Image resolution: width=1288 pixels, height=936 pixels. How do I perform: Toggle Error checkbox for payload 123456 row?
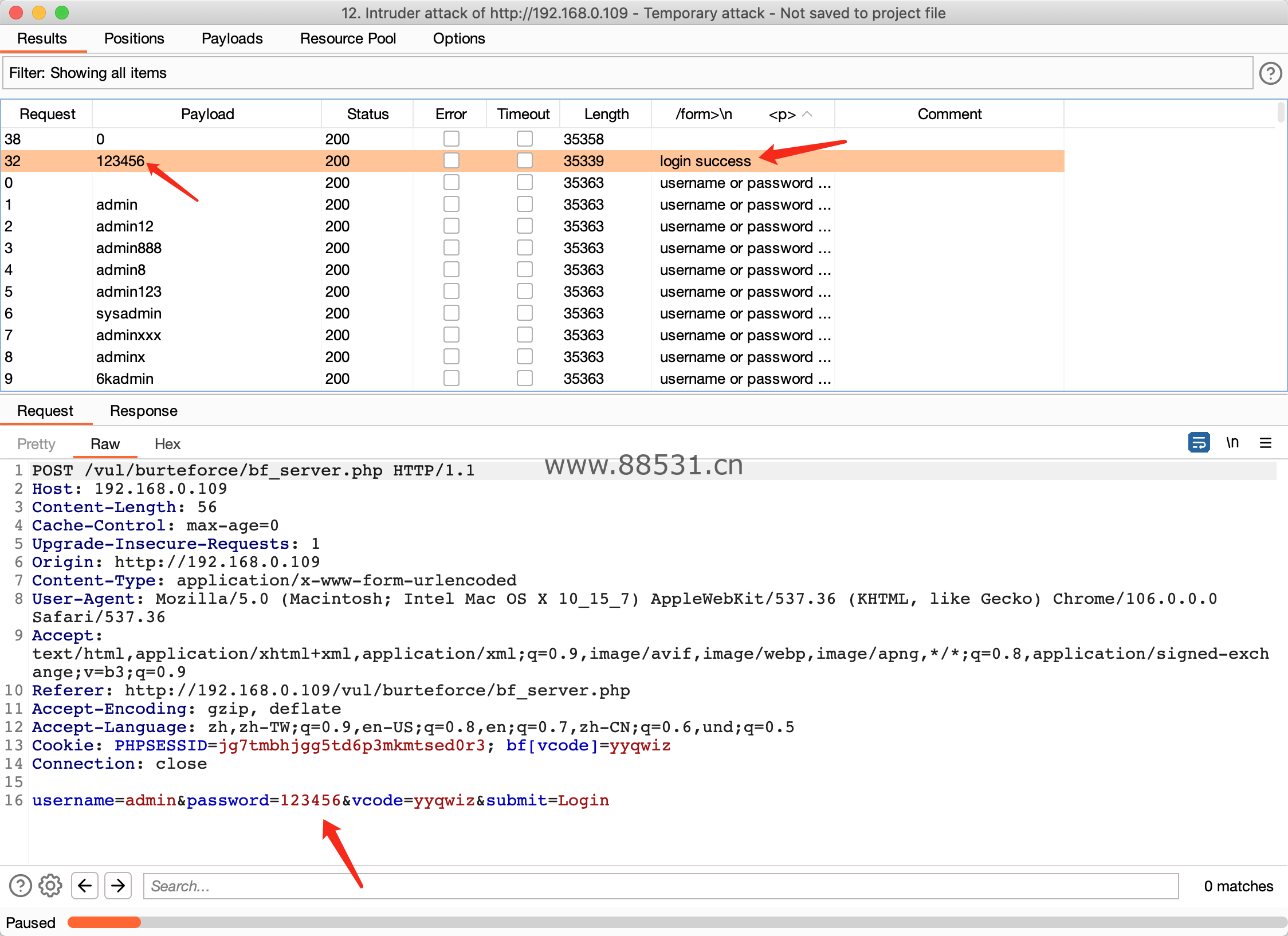451,160
